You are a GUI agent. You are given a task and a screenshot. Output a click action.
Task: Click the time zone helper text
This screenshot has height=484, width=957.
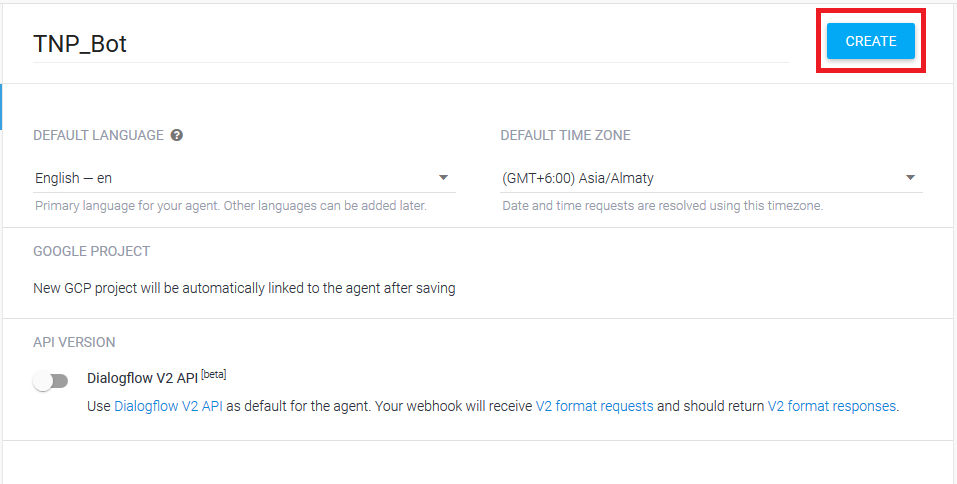point(662,206)
